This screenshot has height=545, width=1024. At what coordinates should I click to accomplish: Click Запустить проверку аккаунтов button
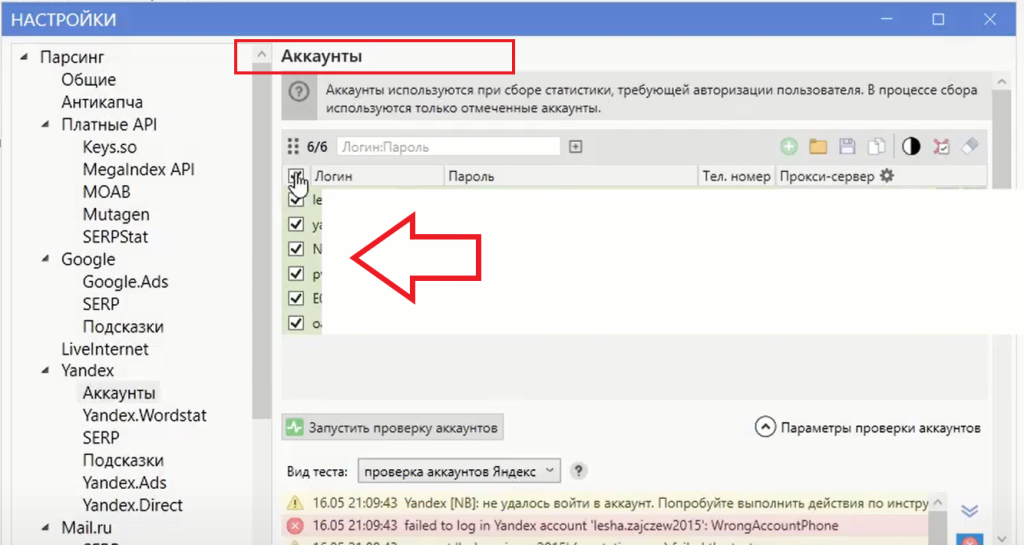392,428
